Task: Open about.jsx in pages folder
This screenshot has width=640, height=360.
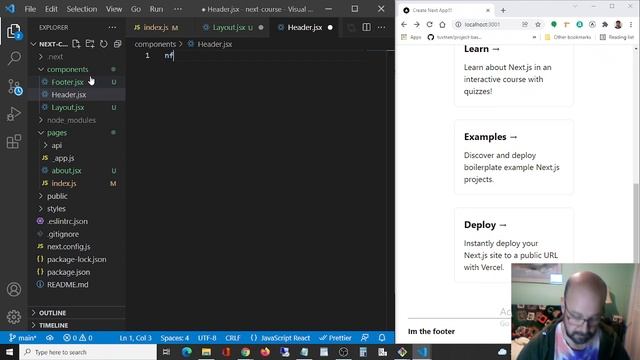Action: [x=66, y=171]
